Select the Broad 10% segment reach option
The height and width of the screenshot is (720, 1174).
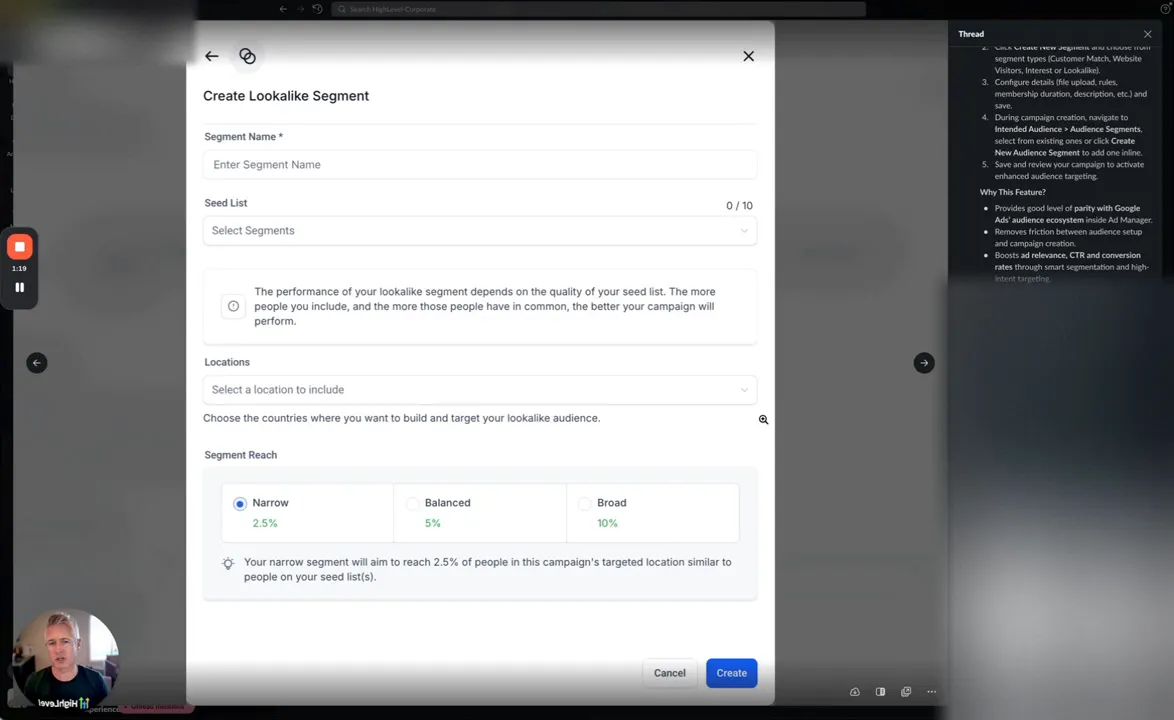tap(584, 503)
